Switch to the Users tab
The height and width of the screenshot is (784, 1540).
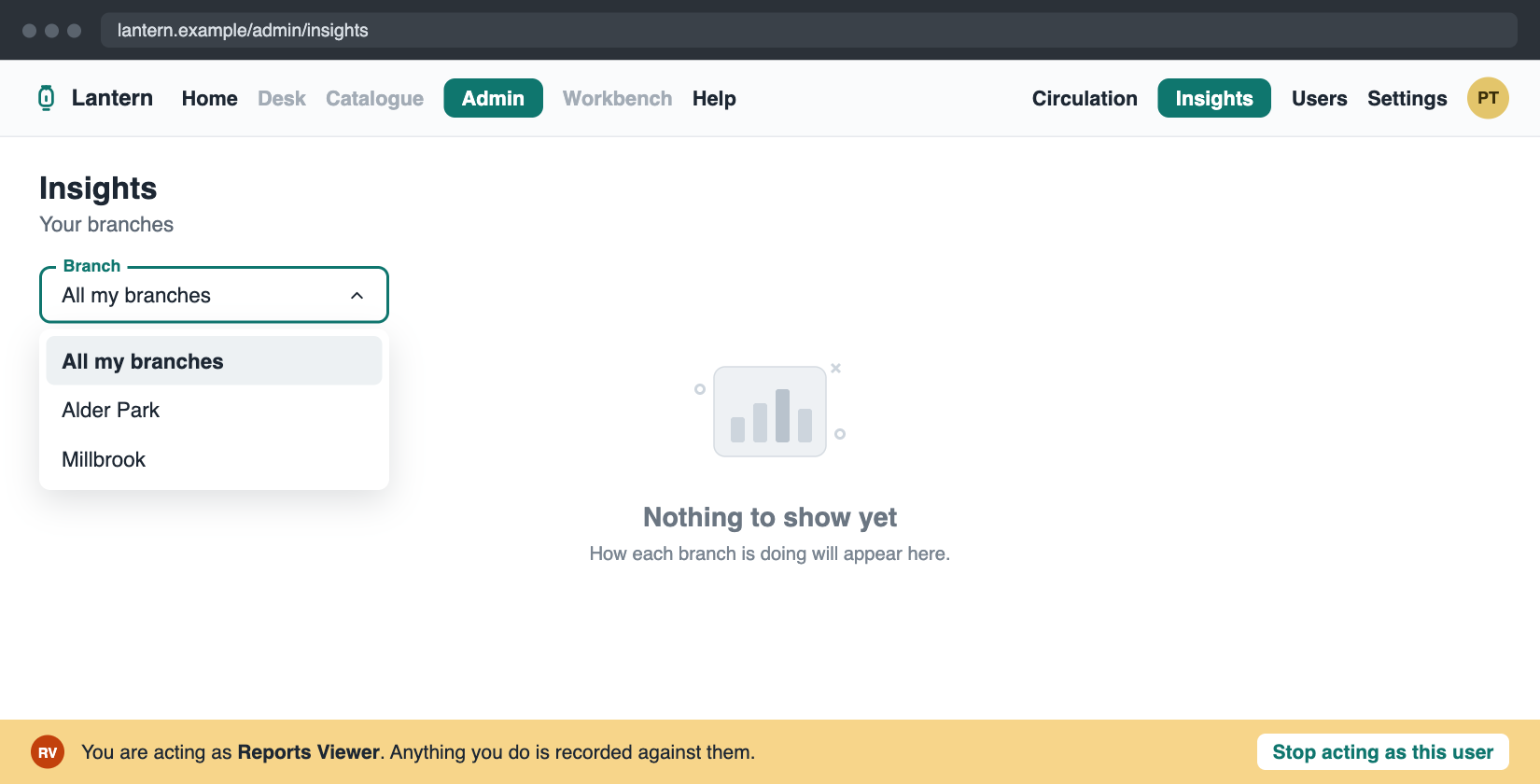[1319, 98]
